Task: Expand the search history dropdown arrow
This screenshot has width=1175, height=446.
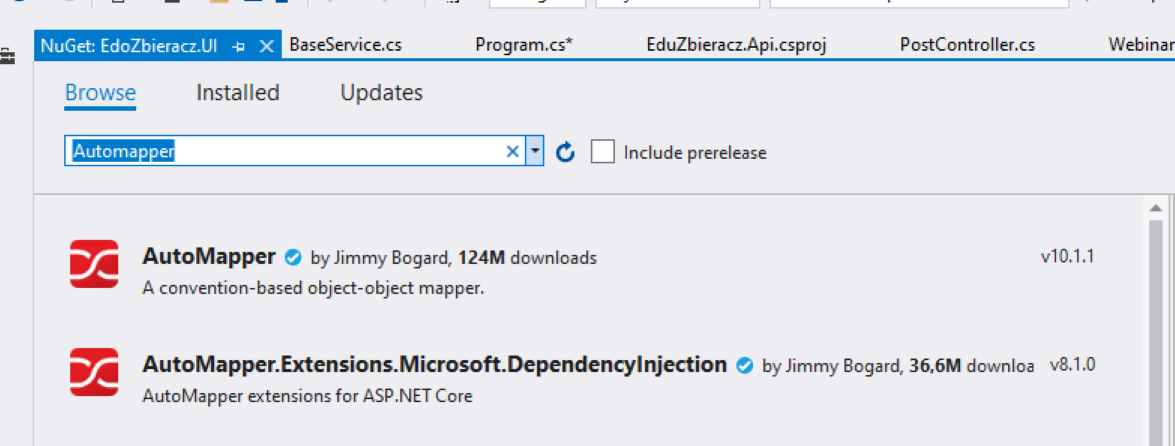Action: click(x=535, y=152)
